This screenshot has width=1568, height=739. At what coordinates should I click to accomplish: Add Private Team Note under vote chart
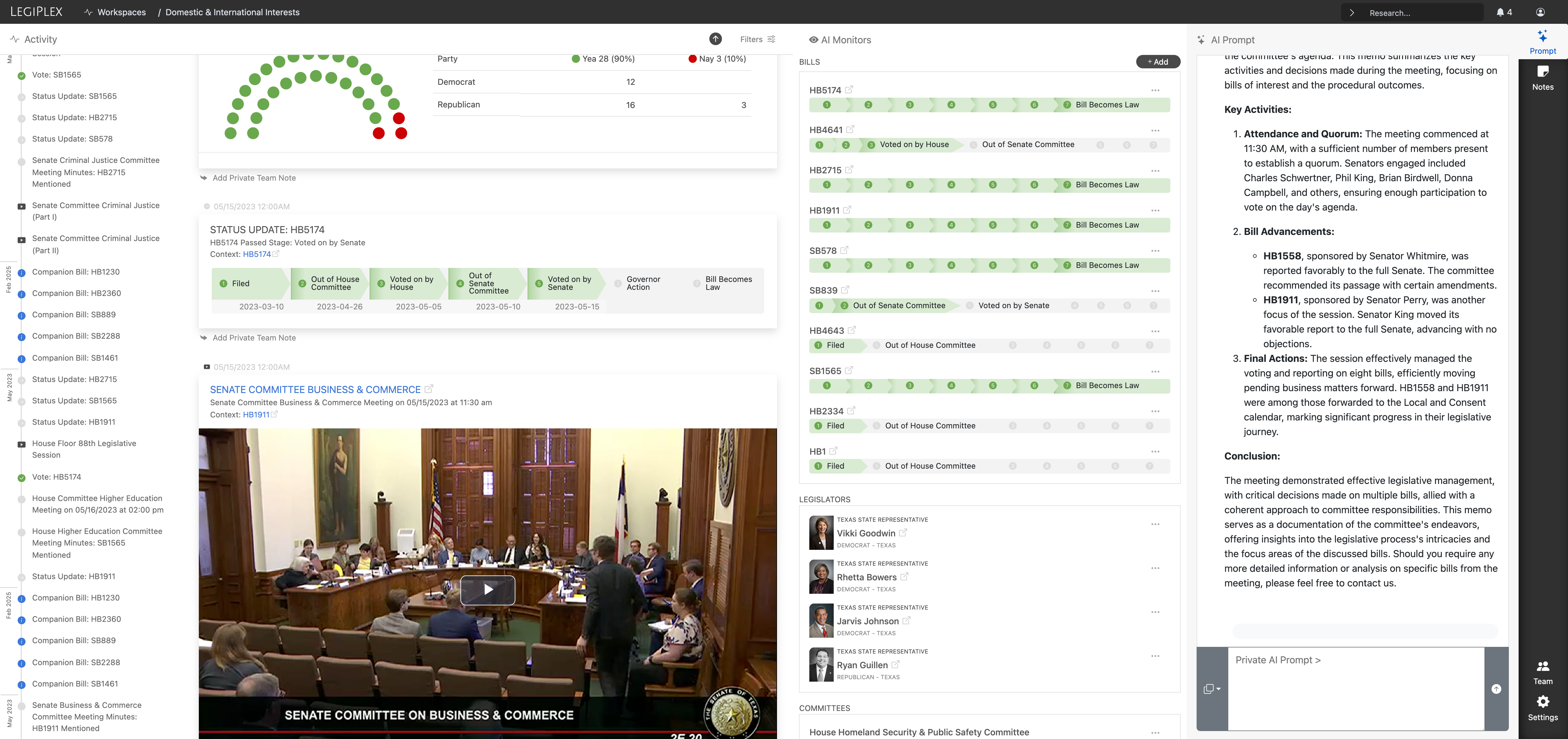click(x=254, y=178)
